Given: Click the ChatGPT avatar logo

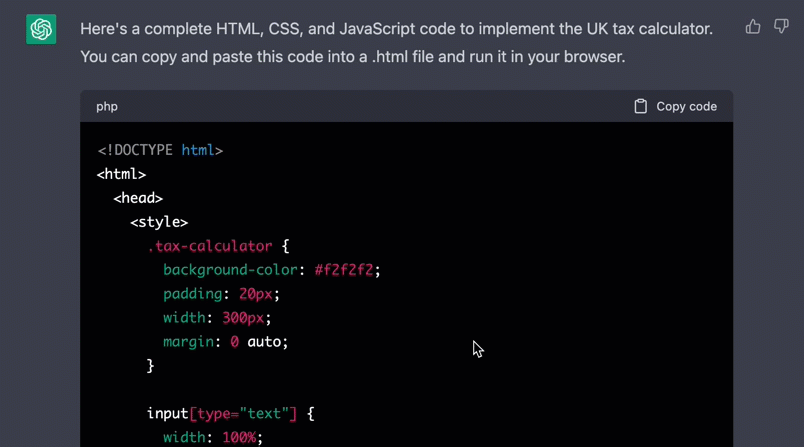Looking at the screenshot, I should tap(41, 29).
